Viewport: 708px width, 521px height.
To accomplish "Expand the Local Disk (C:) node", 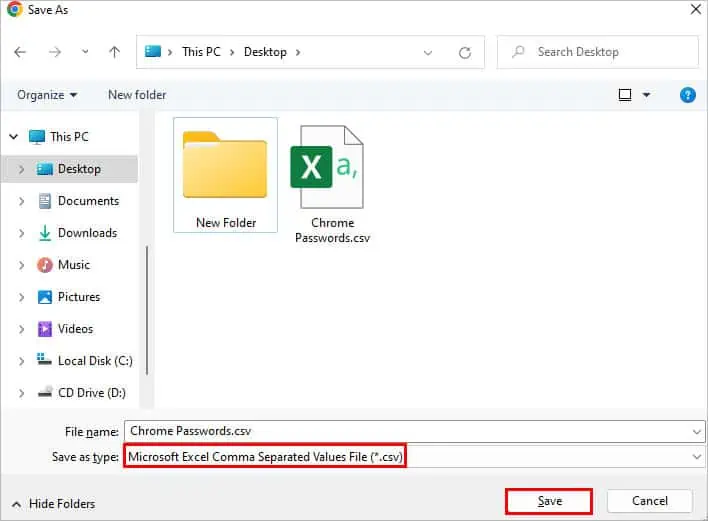I will (21, 361).
